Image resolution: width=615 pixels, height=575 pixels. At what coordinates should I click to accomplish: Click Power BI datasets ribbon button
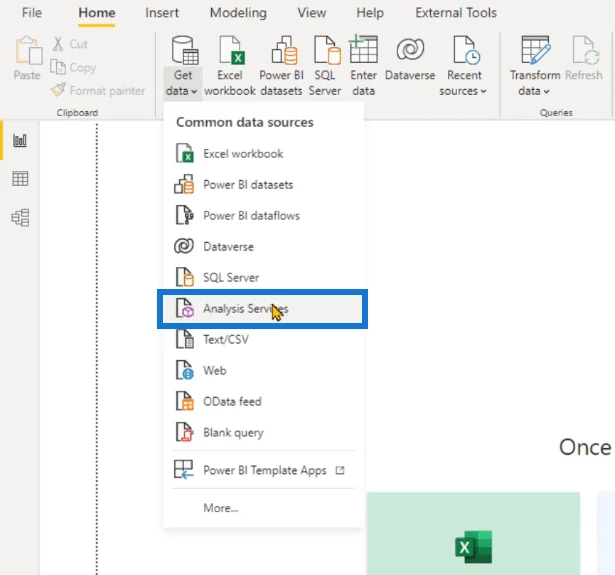[281, 66]
